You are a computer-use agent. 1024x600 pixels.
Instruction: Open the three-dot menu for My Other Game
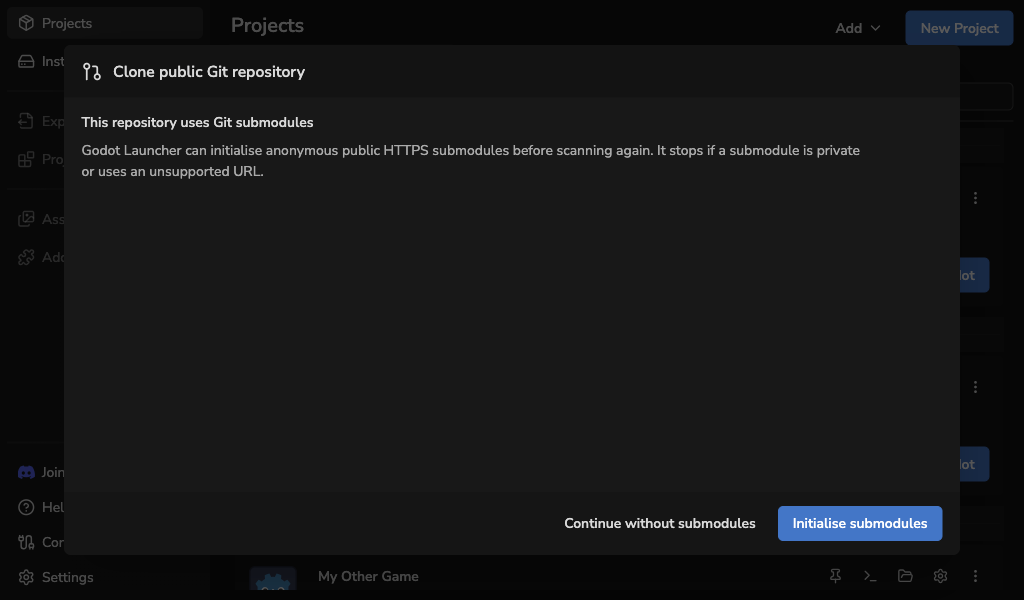975,576
